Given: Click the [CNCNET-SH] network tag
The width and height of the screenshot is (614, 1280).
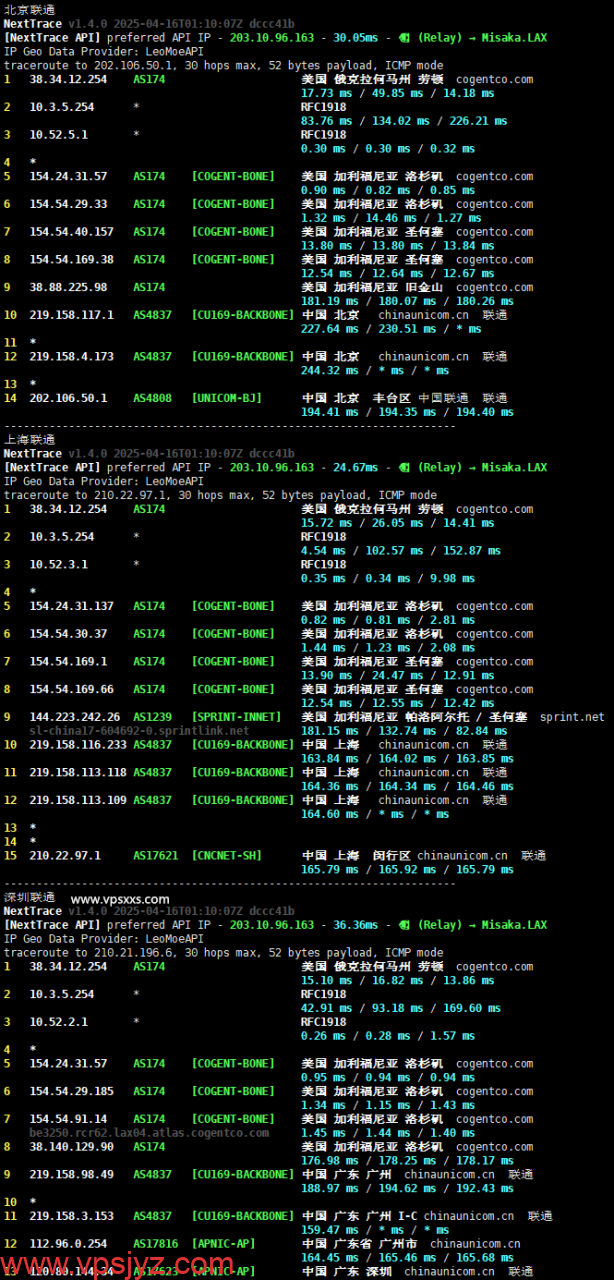Looking at the screenshot, I should [x=227, y=856].
